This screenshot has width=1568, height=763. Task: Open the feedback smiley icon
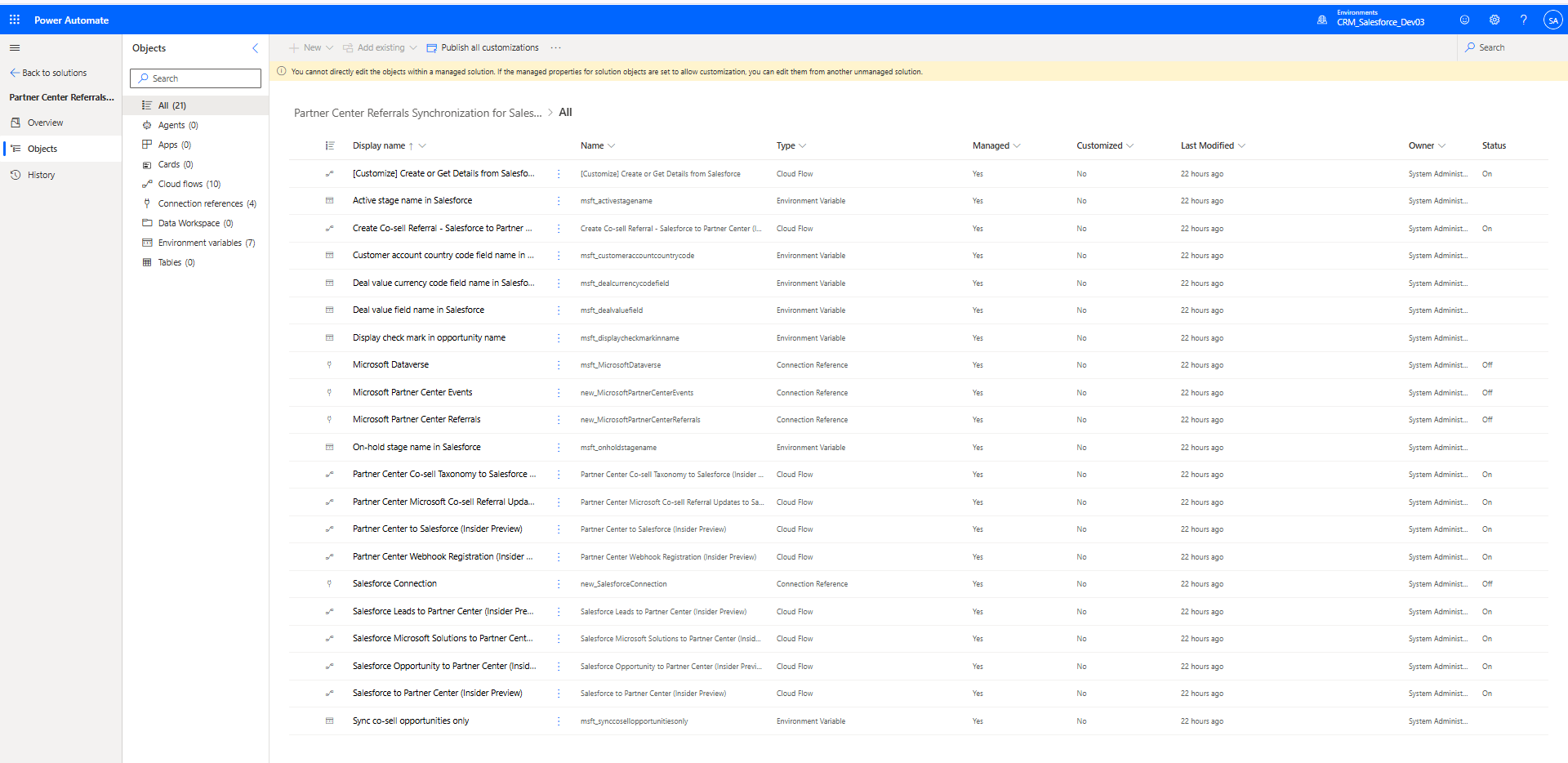coord(1464,20)
